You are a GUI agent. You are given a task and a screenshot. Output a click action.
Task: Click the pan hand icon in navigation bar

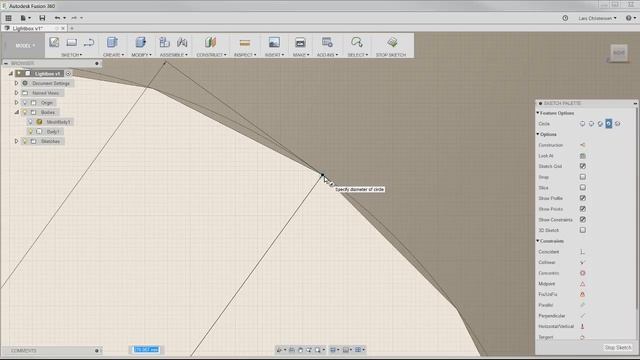click(x=300, y=350)
